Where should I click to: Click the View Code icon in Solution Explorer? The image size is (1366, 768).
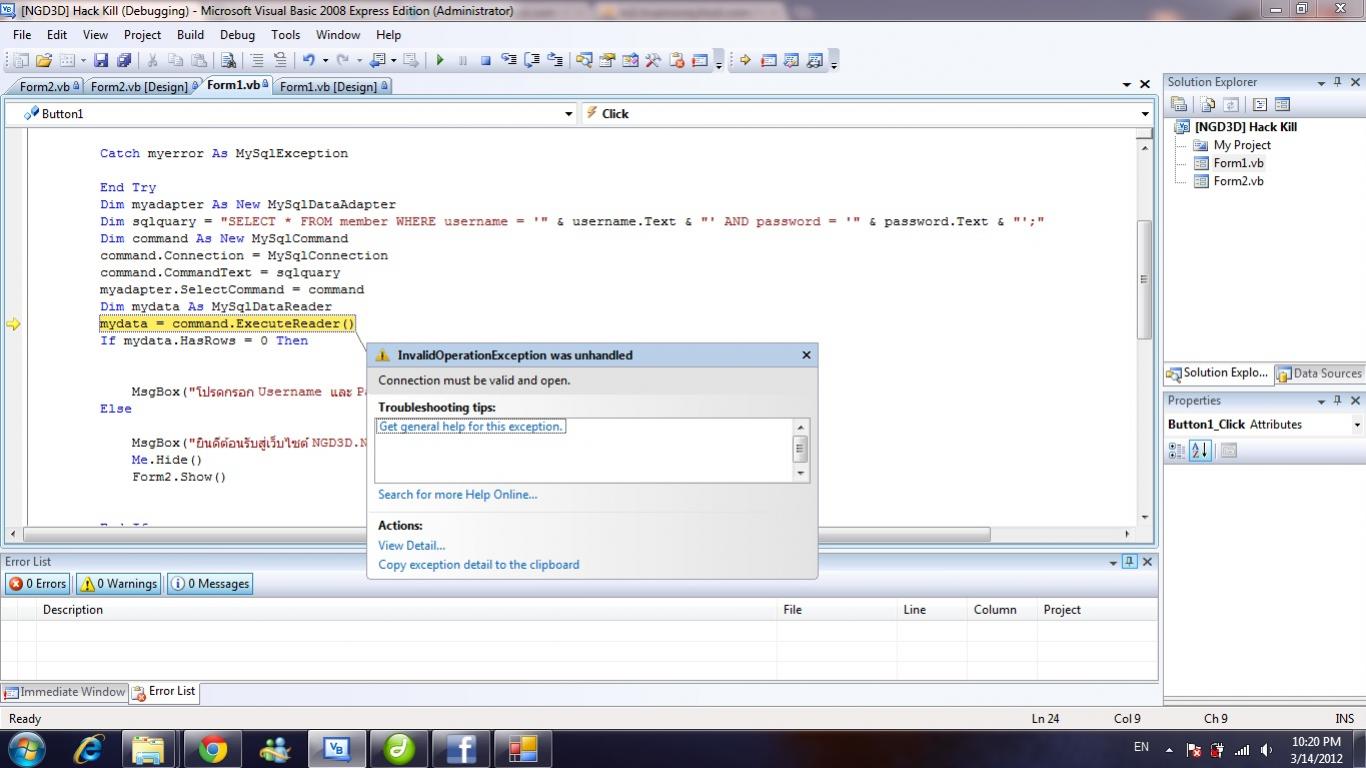(x=1260, y=104)
